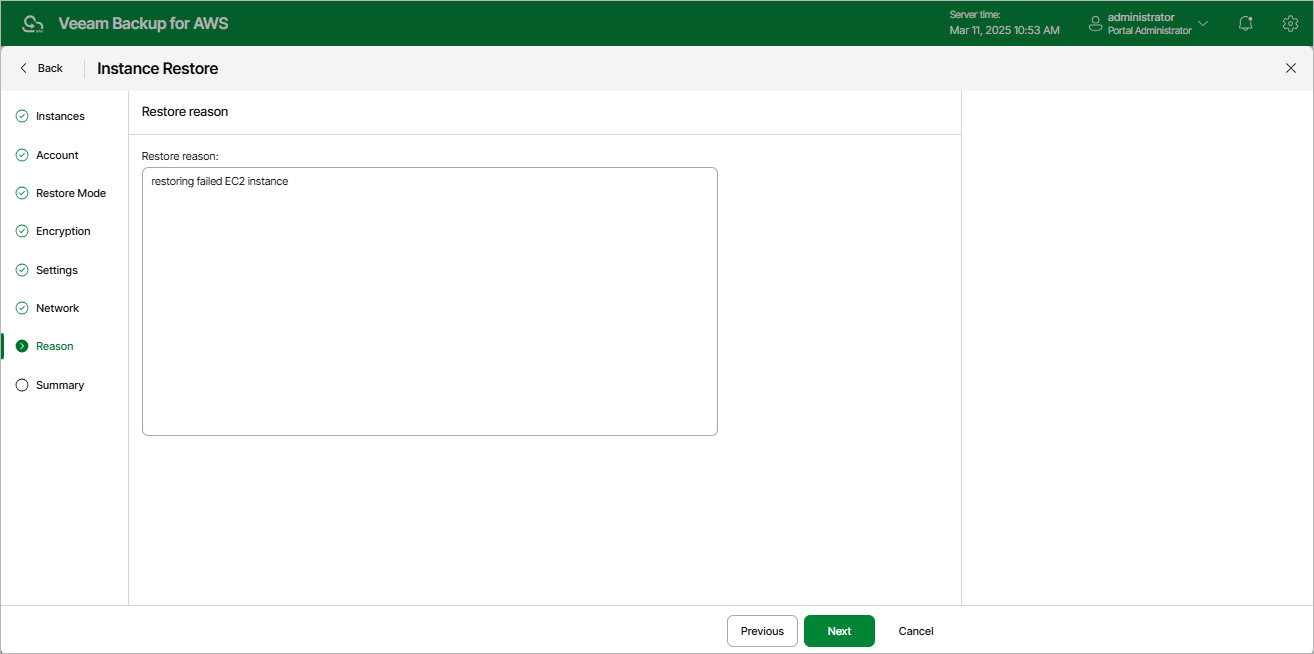Click the Network step checkmark icon
The height and width of the screenshot is (654, 1314).
[22, 308]
